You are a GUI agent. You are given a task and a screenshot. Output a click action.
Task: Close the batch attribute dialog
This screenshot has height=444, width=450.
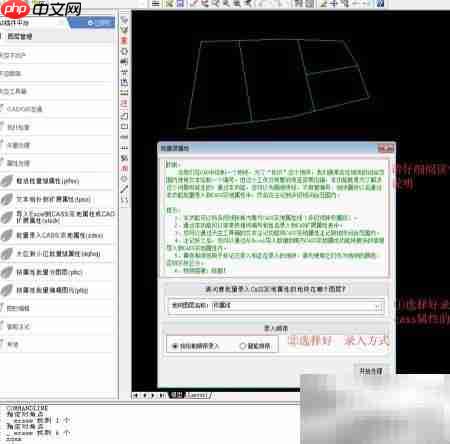386,149
